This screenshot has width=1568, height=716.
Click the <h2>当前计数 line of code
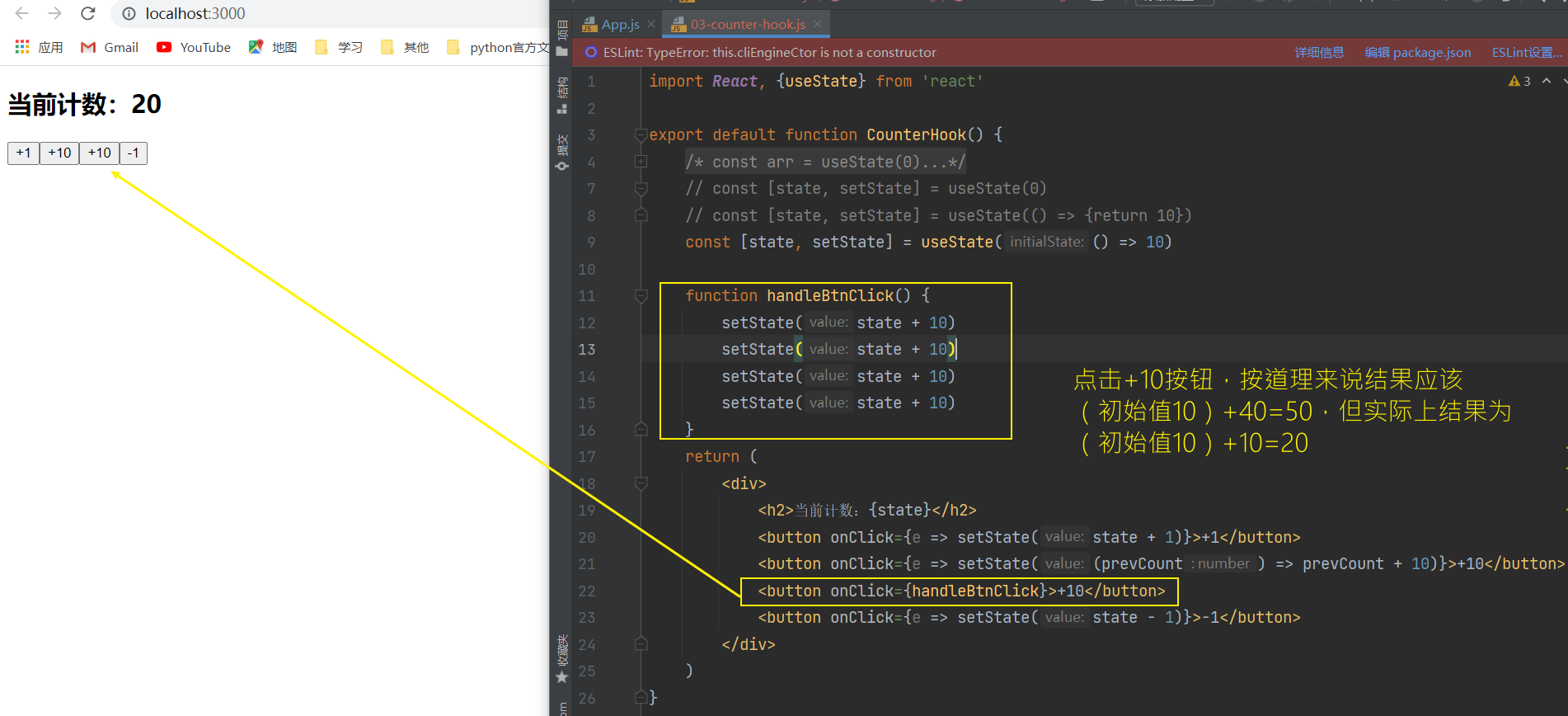pos(867,510)
